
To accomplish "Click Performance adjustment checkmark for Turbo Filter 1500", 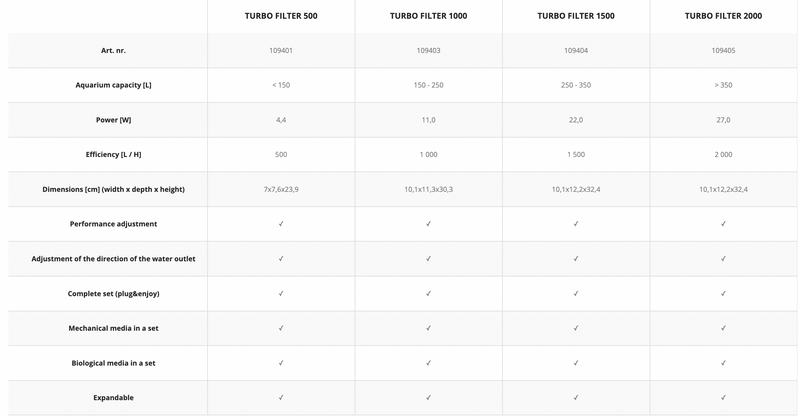I will click(x=576, y=224).
